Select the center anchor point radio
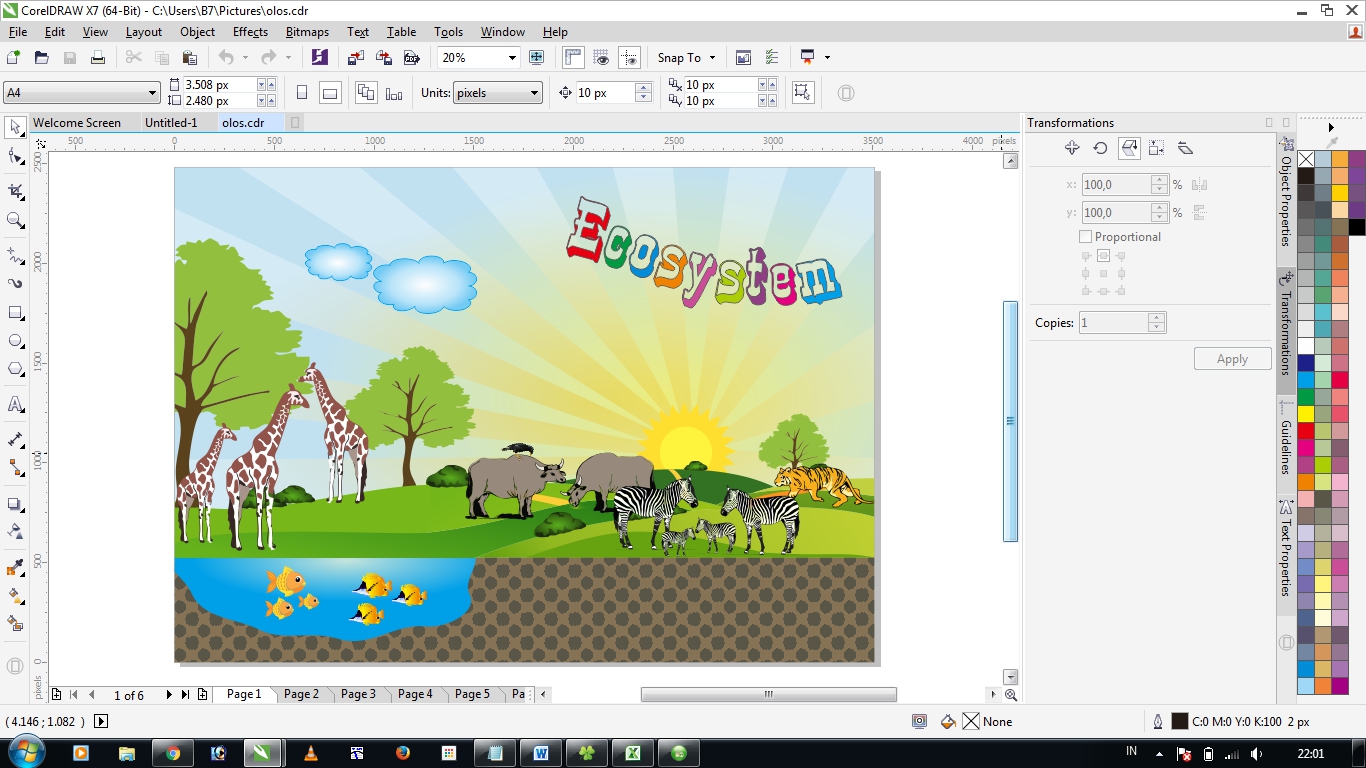The image size is (1366, 768). tap(1103, 272)
